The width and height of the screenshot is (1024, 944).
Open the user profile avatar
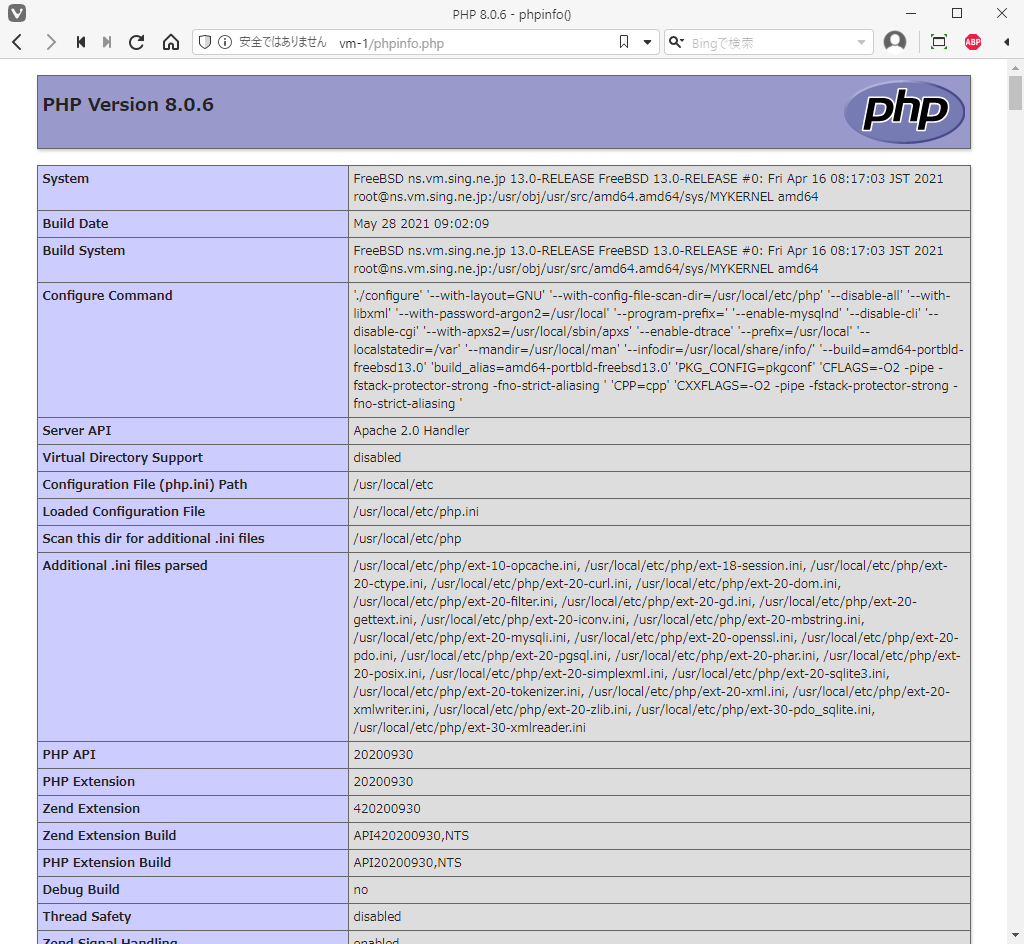[895, 42]
